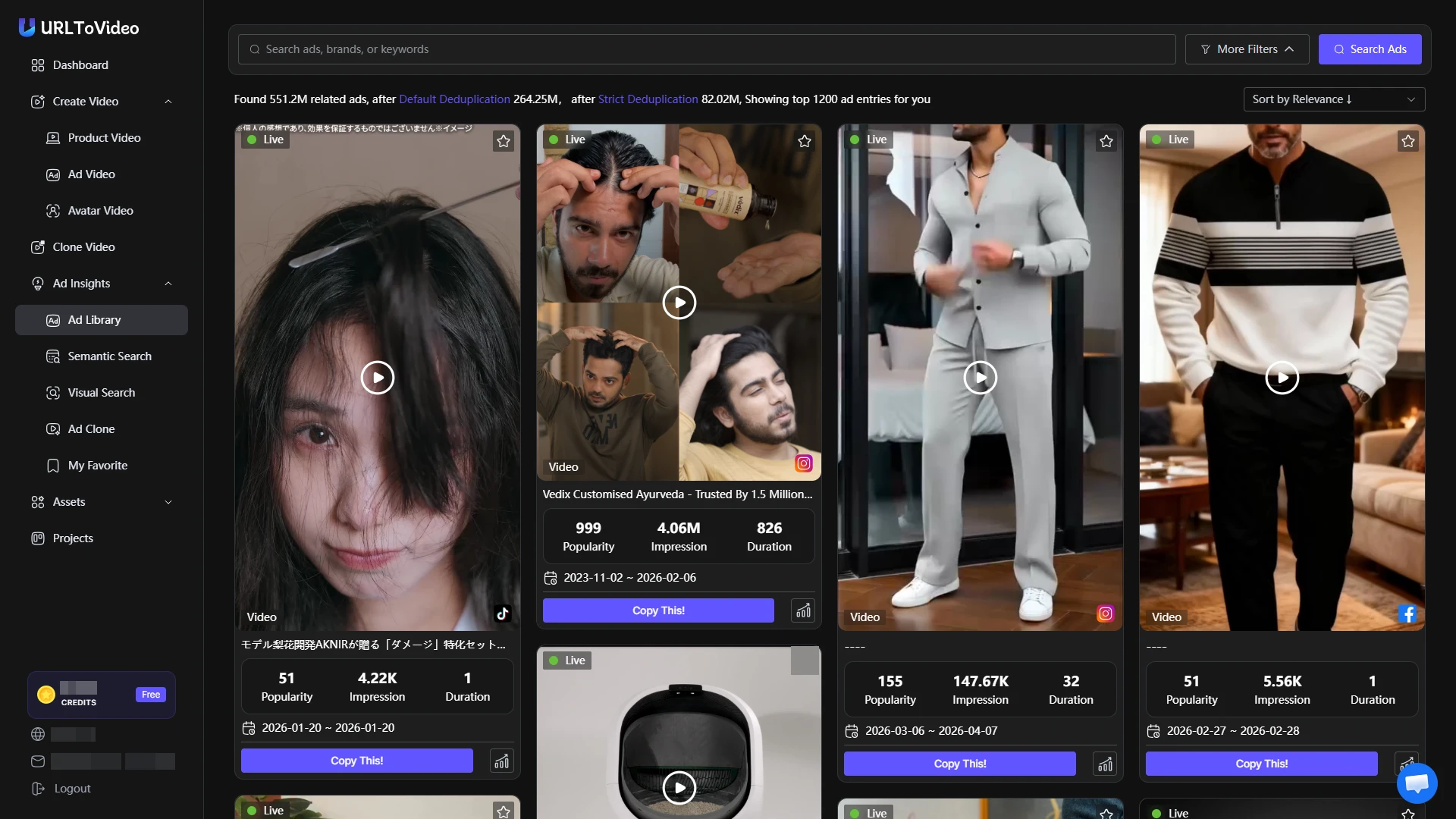Open the Sort by Relevance dropdown

(1333, 99)
